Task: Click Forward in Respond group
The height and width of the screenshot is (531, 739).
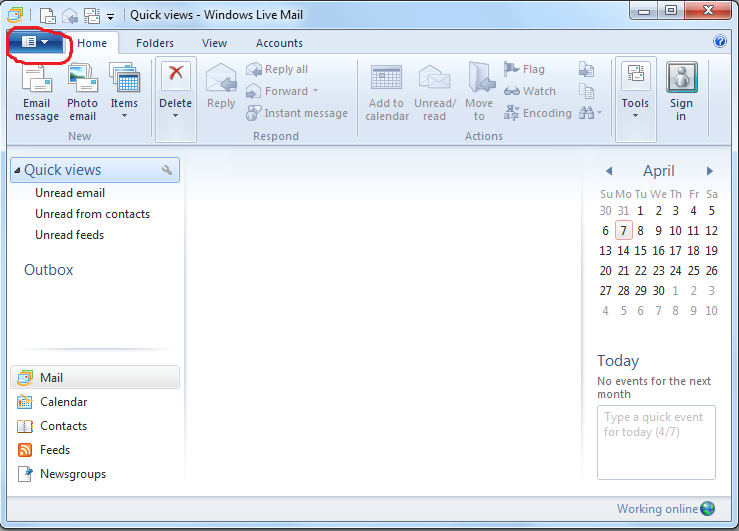Action: (277, 91)
